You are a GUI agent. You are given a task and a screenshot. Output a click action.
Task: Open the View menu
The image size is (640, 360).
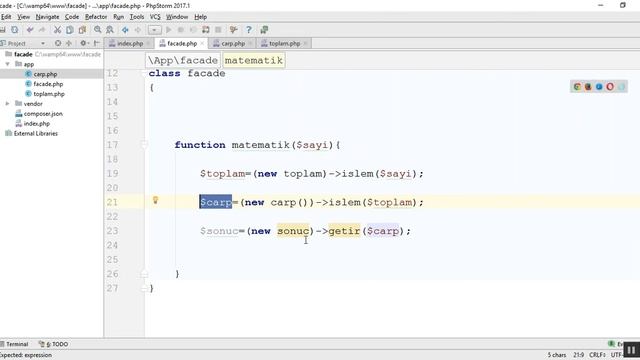click(23, 17)
